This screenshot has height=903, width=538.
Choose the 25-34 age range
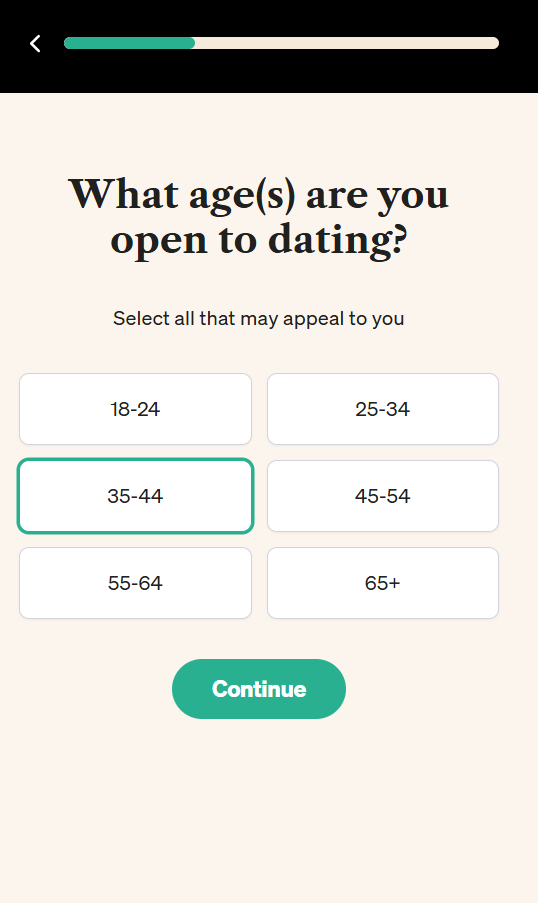[x=382, y=409]
